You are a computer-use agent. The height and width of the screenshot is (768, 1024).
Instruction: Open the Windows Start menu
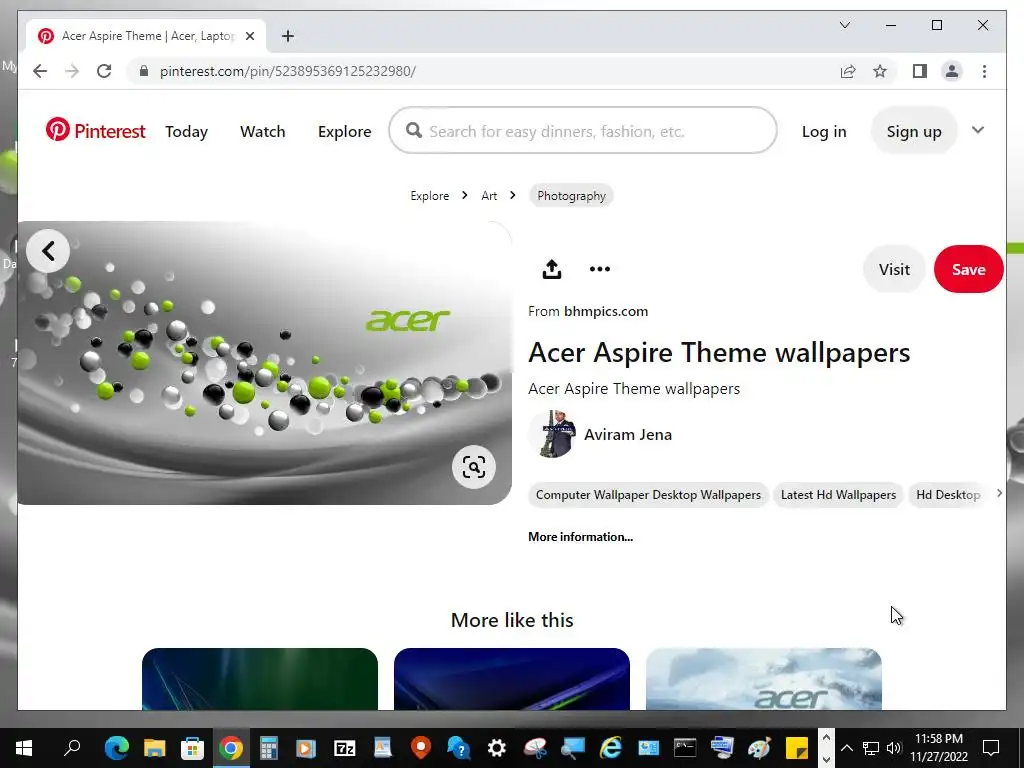click(x=24, y=748)
